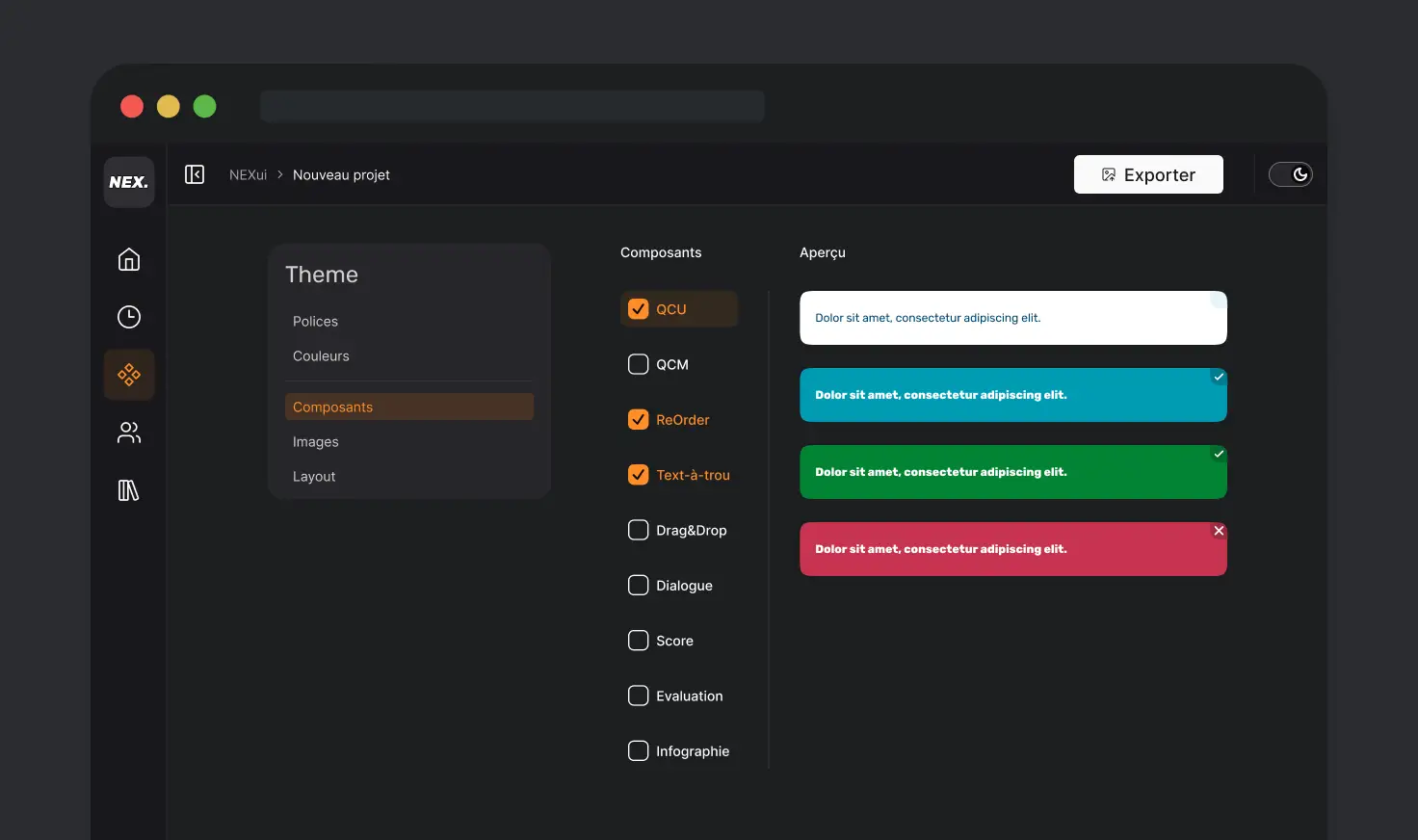This screenshot has width=1418, height=840.
Task: Select the teal preview answer card
Action: [x=1012, y=395]
